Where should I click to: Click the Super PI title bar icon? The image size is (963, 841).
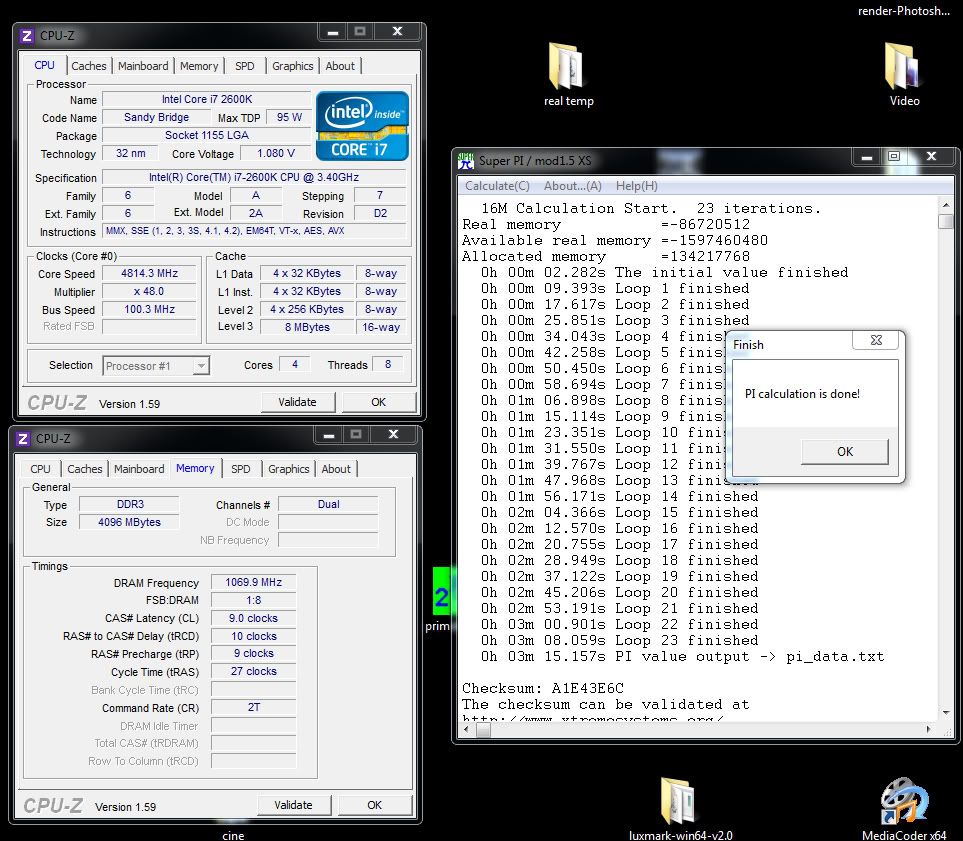466,160
